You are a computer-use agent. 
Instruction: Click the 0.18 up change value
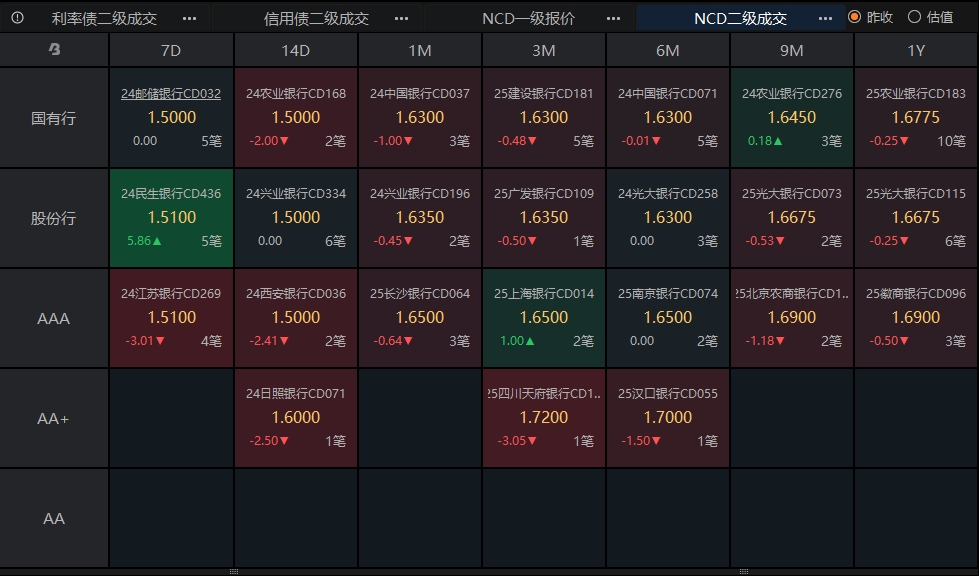click(765, 141)
